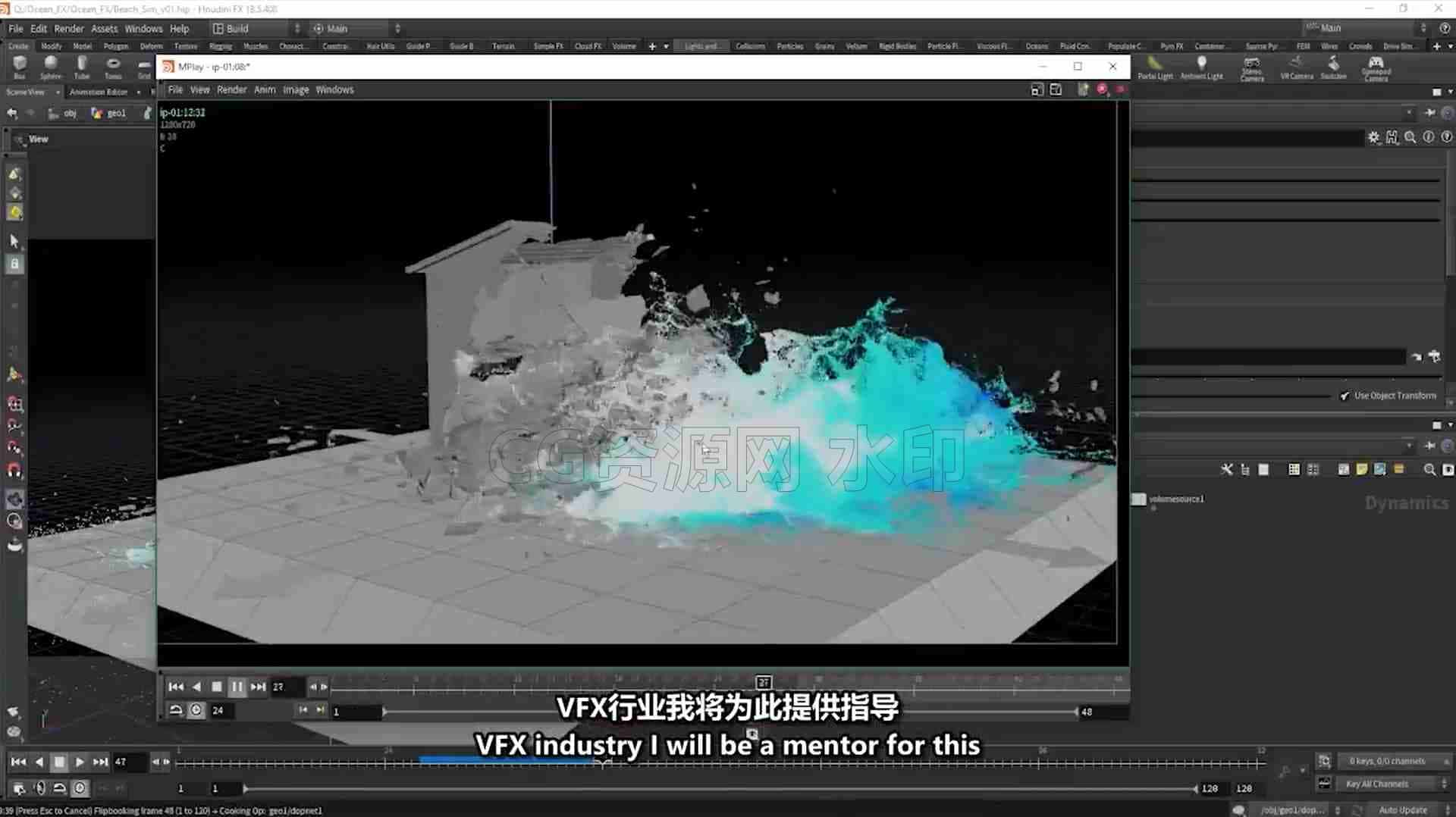
Task: Click the main timeline play forward button
Action: pos(80,762)
